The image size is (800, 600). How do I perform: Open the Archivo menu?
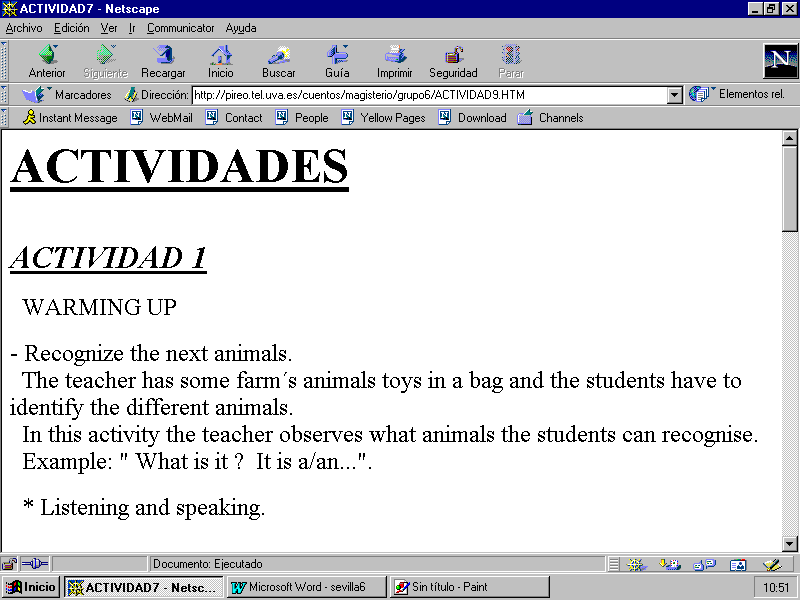coord(24,28)
